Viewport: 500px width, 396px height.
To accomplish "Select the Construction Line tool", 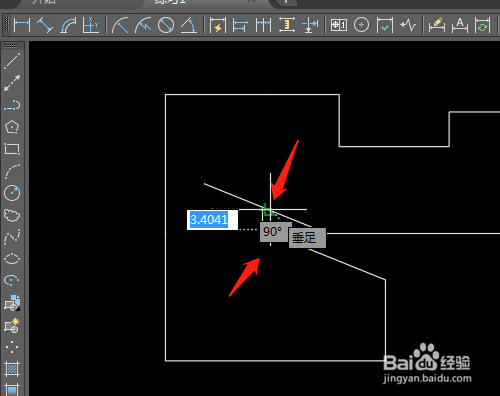I will [12, 83].
